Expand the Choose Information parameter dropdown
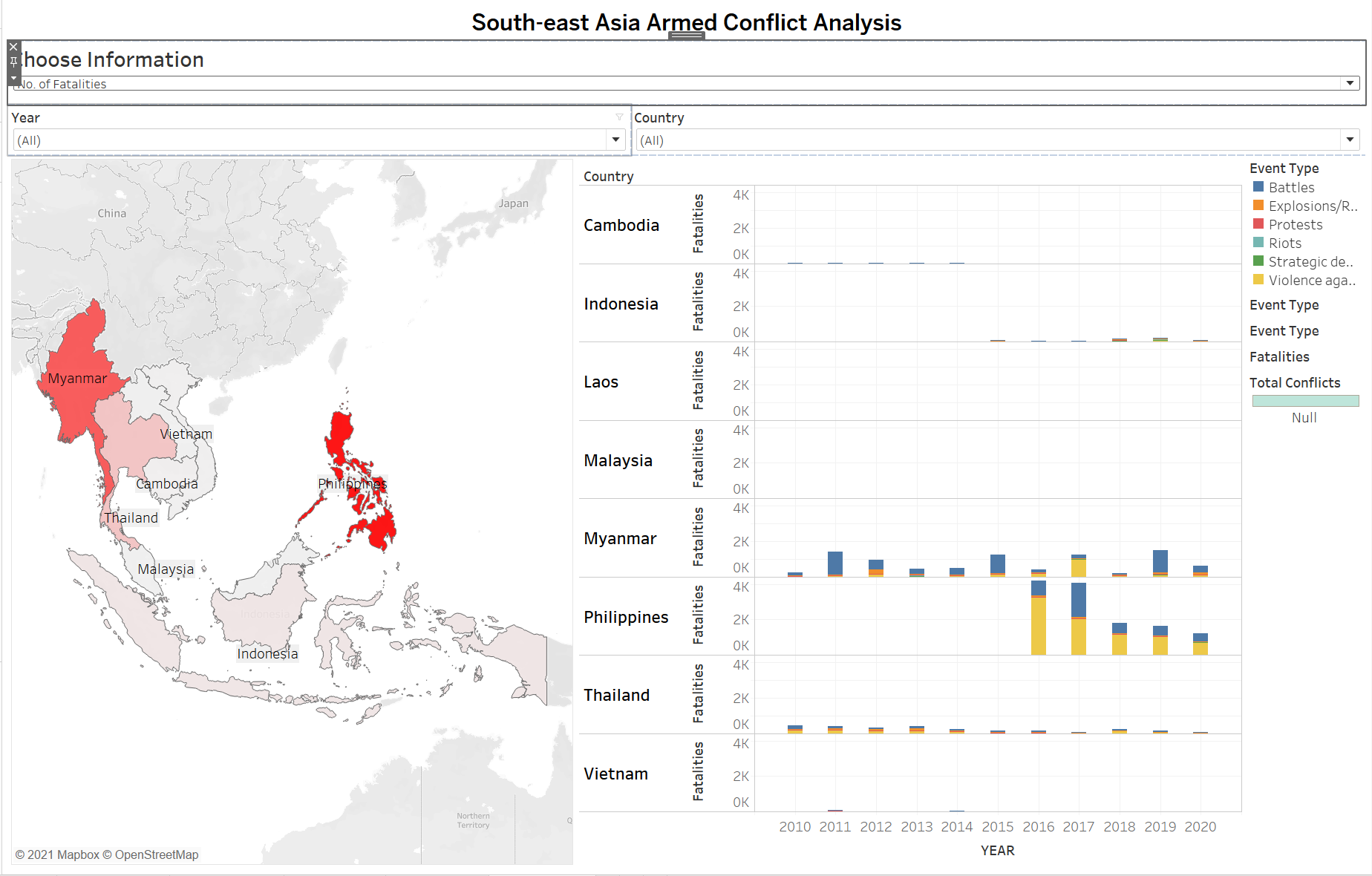Image resolution: width=1372 pixels, height=876 pixels. click(1350, 83)
